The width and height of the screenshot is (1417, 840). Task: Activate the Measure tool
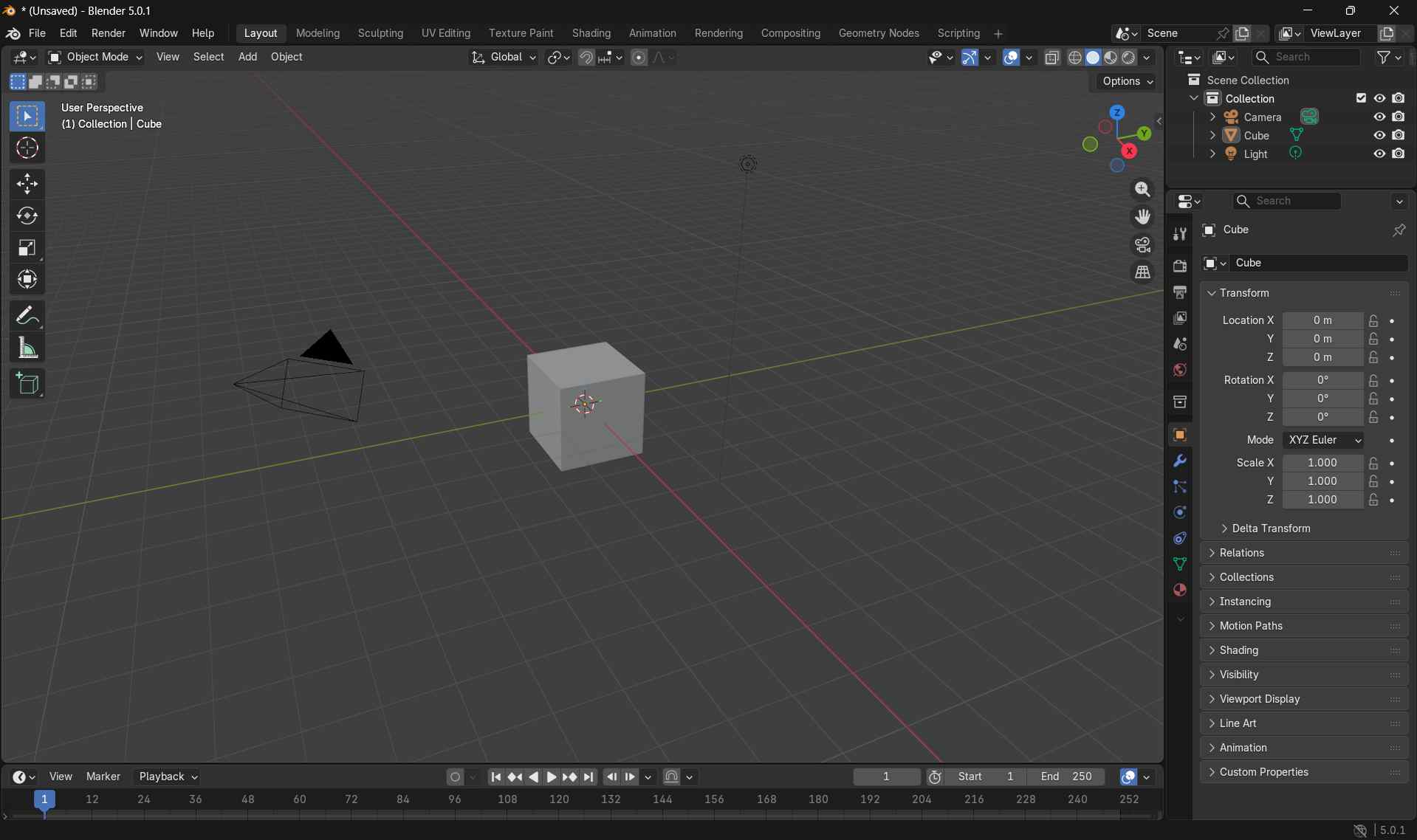(27, 347)
